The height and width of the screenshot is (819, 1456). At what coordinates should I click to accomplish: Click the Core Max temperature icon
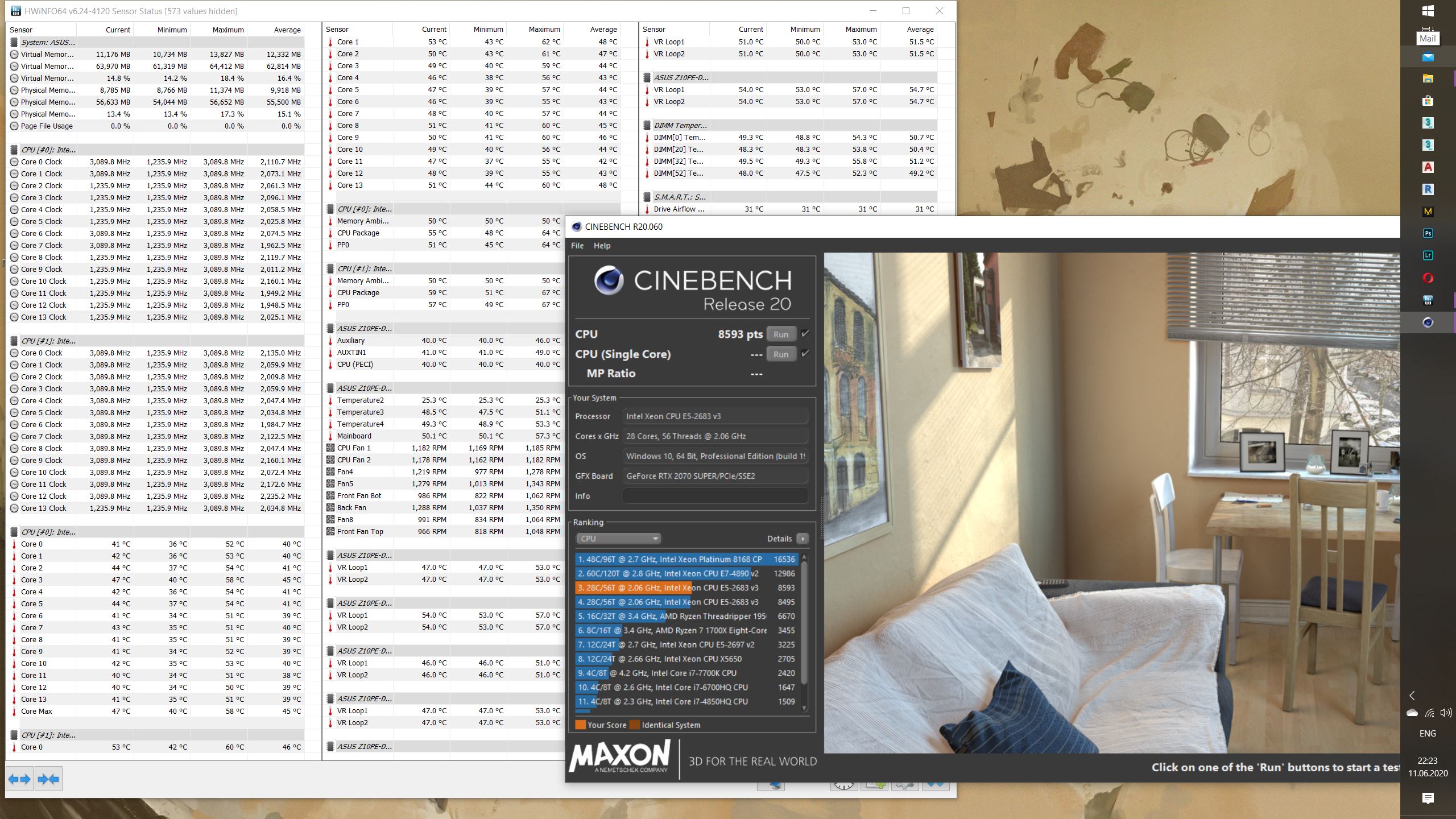[x=14, y=711]
